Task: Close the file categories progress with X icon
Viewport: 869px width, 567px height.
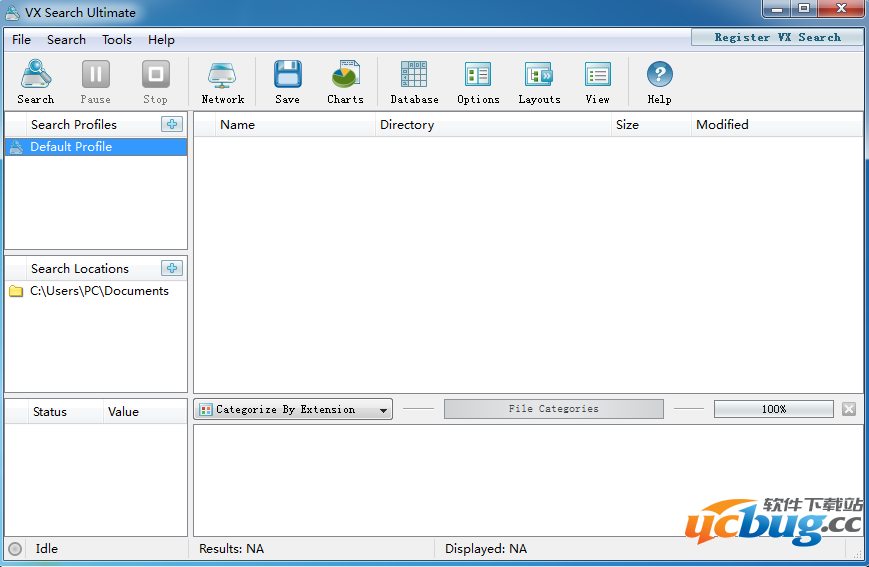Action: click(848, 409)
